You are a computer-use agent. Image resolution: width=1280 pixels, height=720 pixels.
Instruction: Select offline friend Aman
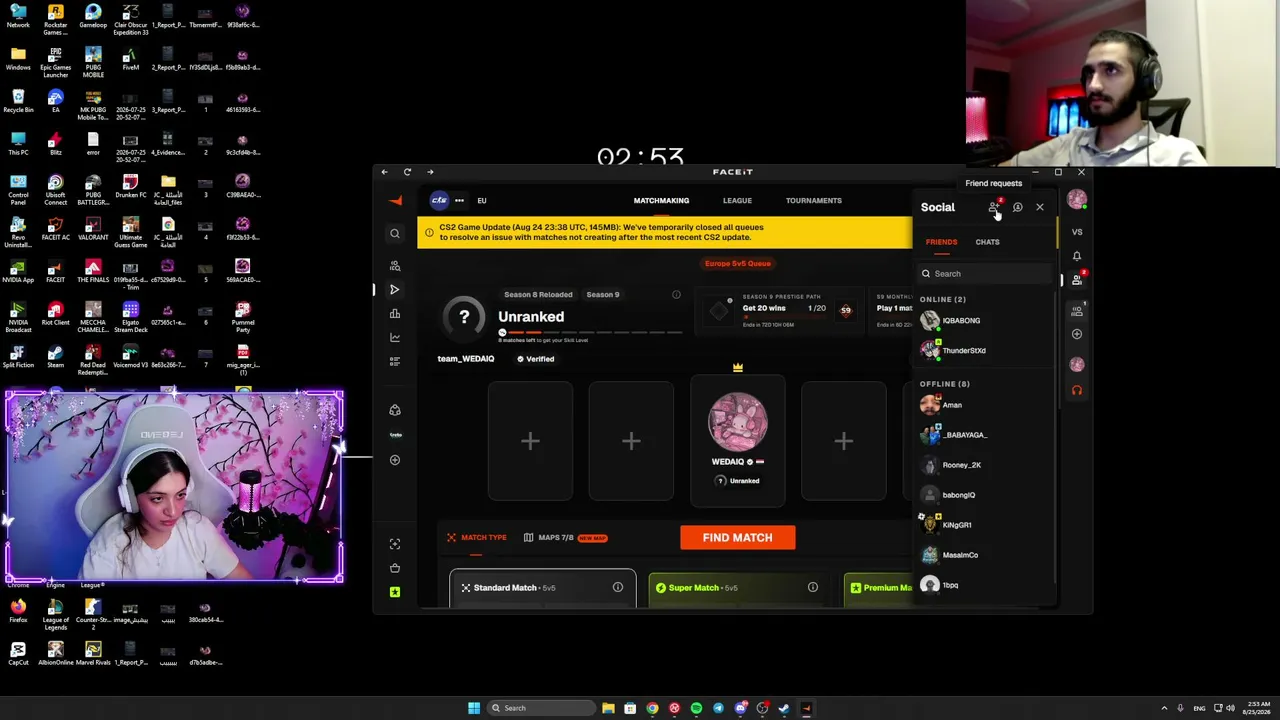point(985,405)
